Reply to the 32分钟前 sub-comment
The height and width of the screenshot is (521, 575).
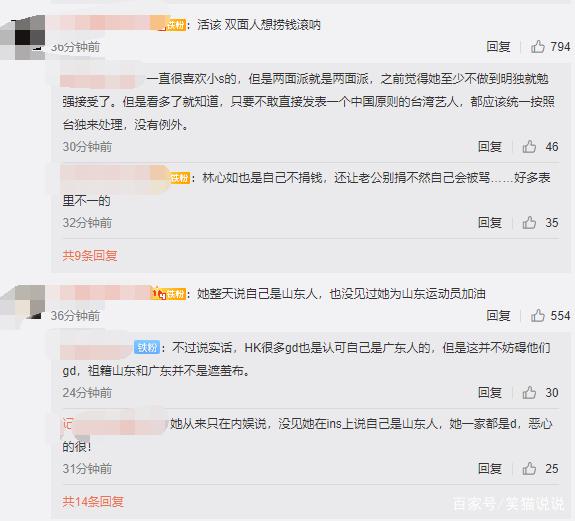tap(490, 223)
